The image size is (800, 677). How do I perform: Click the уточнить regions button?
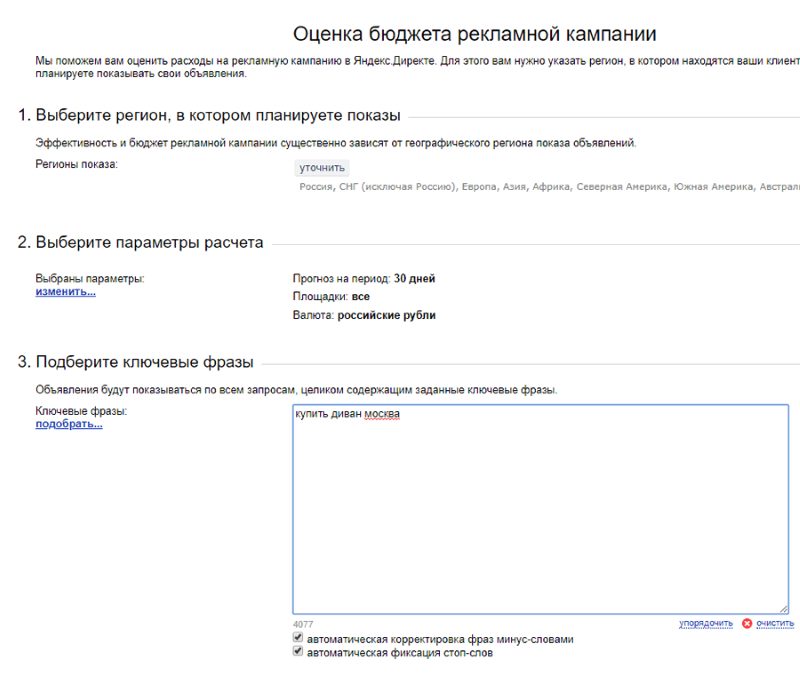point(322,168)
